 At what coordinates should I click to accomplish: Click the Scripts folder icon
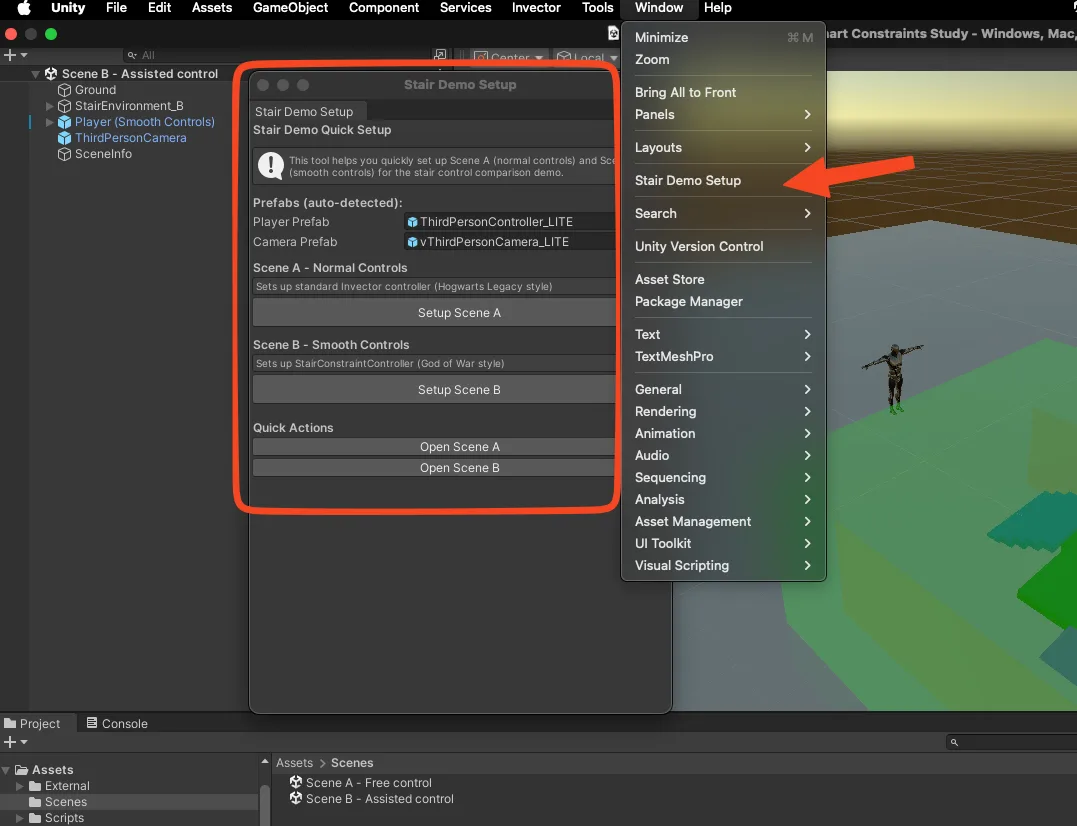(x=35, y=818)
